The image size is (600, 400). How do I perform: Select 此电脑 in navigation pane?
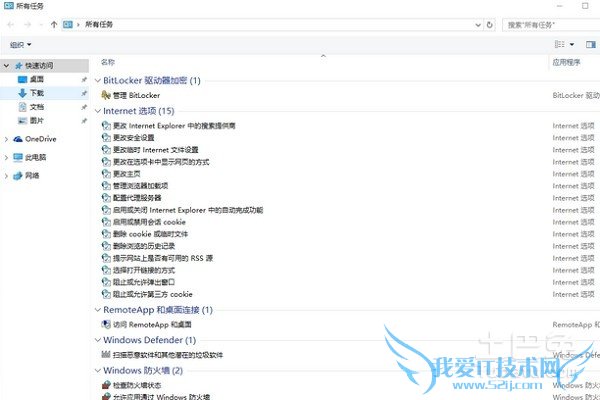[x=36, y=157]
